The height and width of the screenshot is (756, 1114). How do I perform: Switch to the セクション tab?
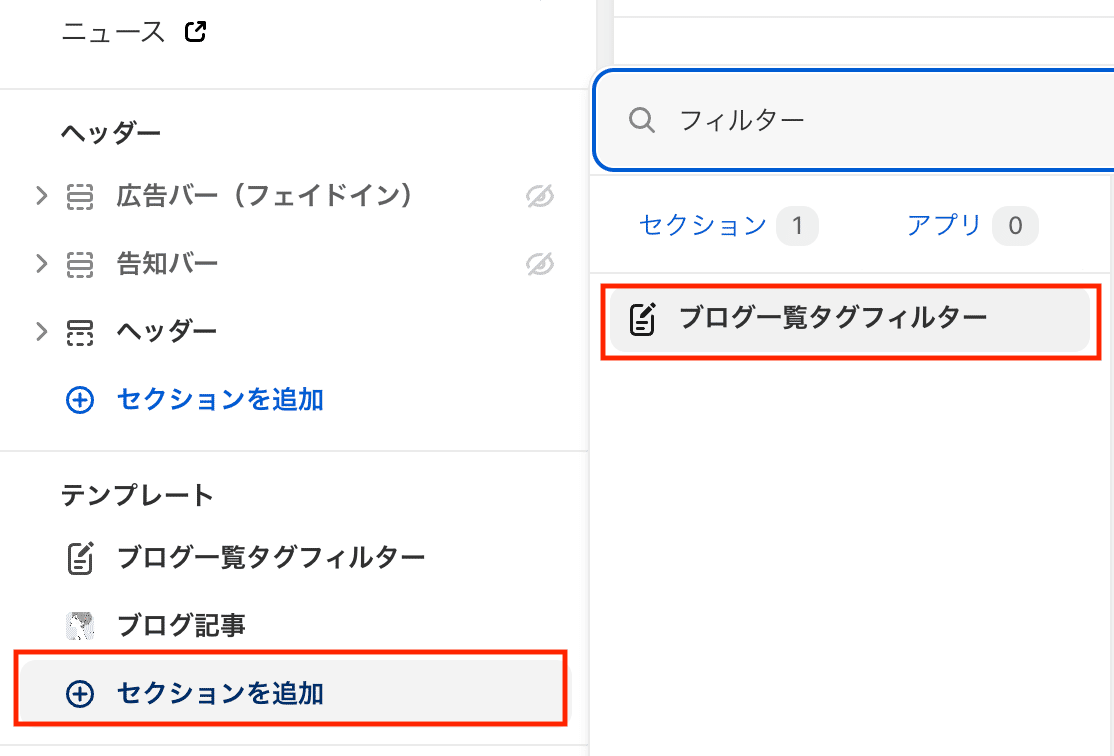pyautogui.click(x=728, y=225)
